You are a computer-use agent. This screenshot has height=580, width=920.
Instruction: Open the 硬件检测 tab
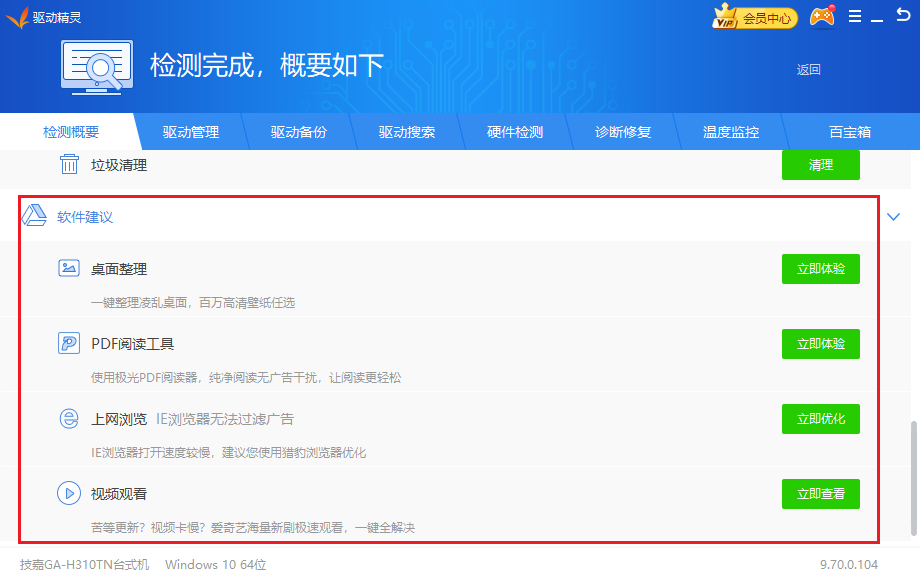point(515,132)
